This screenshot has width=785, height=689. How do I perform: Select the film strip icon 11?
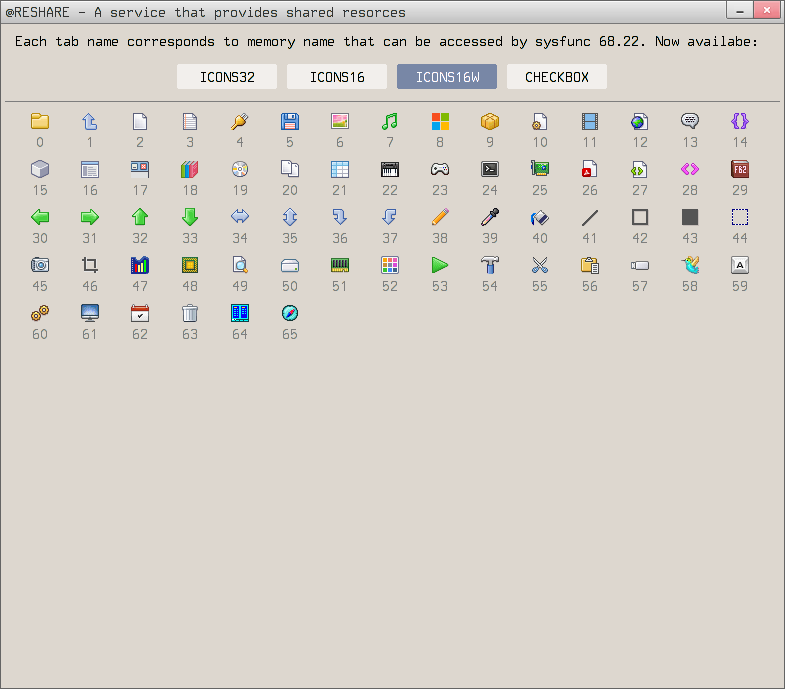point(590,121)
